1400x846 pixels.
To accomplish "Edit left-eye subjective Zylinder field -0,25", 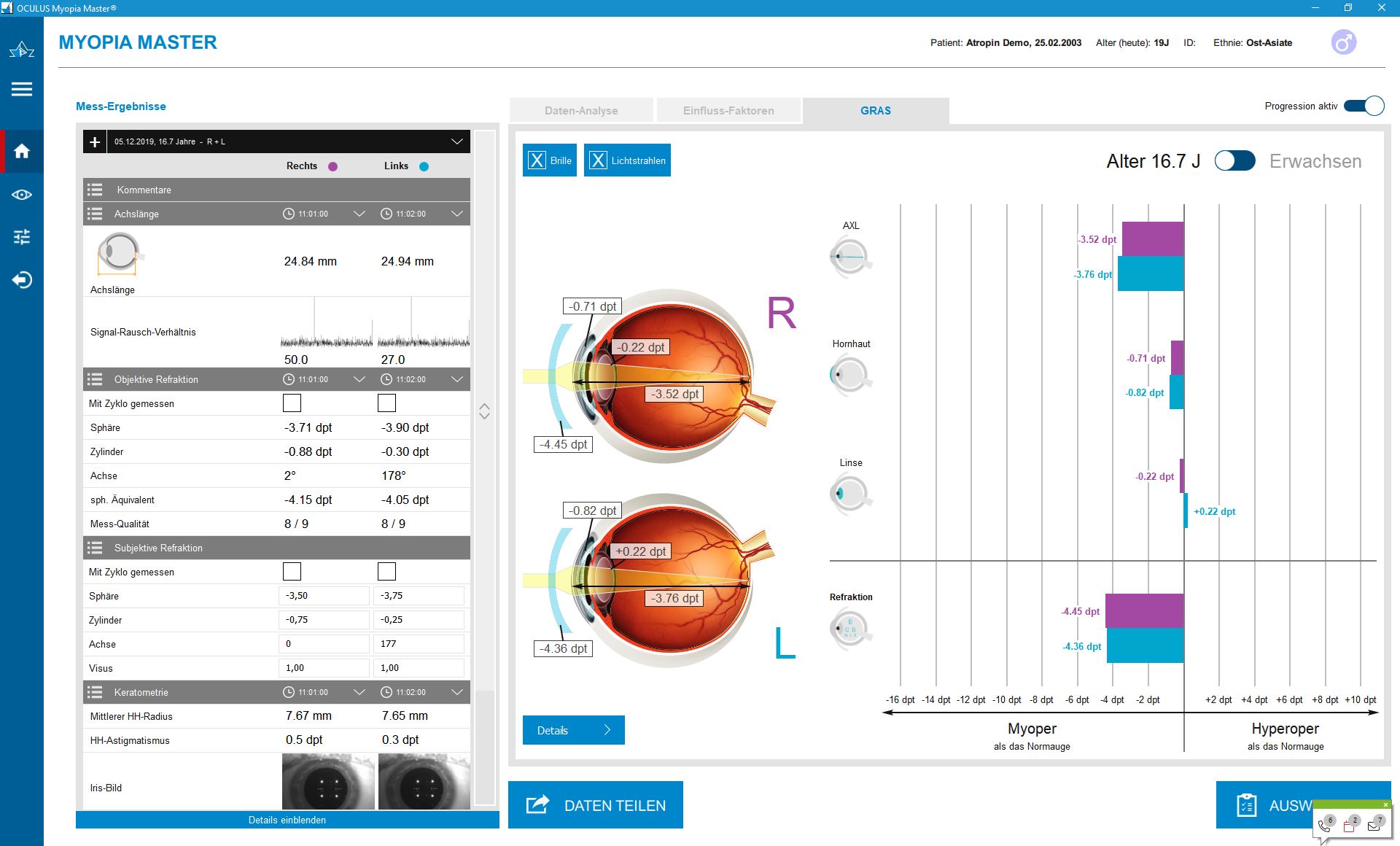I will click(x=419, y=620).
